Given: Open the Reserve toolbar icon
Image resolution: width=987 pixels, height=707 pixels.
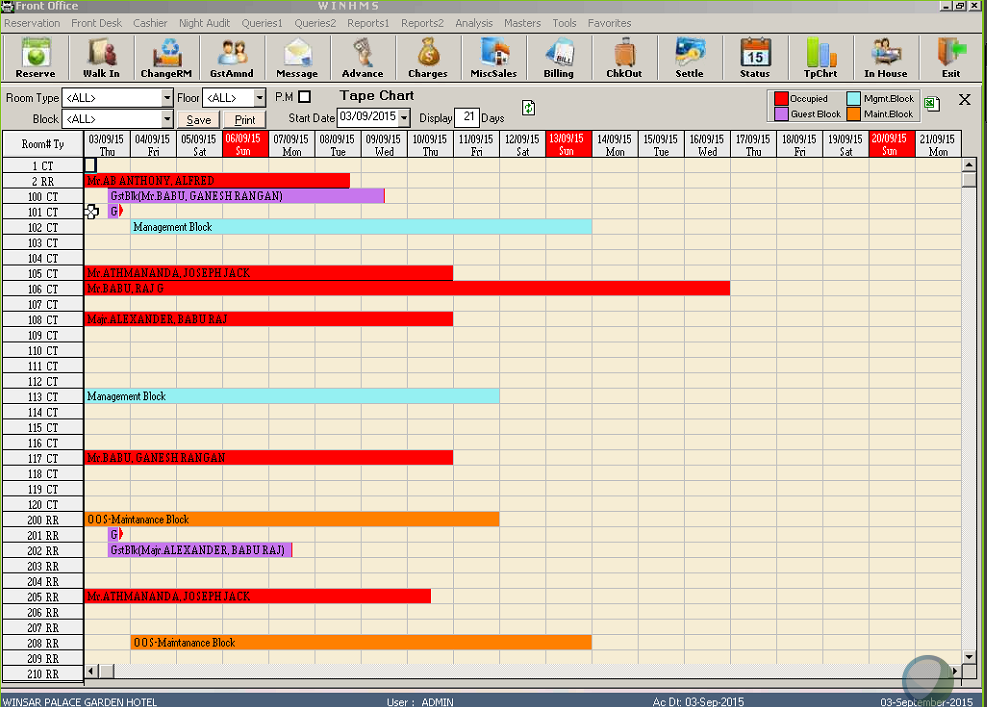Looking at the screenshot, I should (36, 58).
